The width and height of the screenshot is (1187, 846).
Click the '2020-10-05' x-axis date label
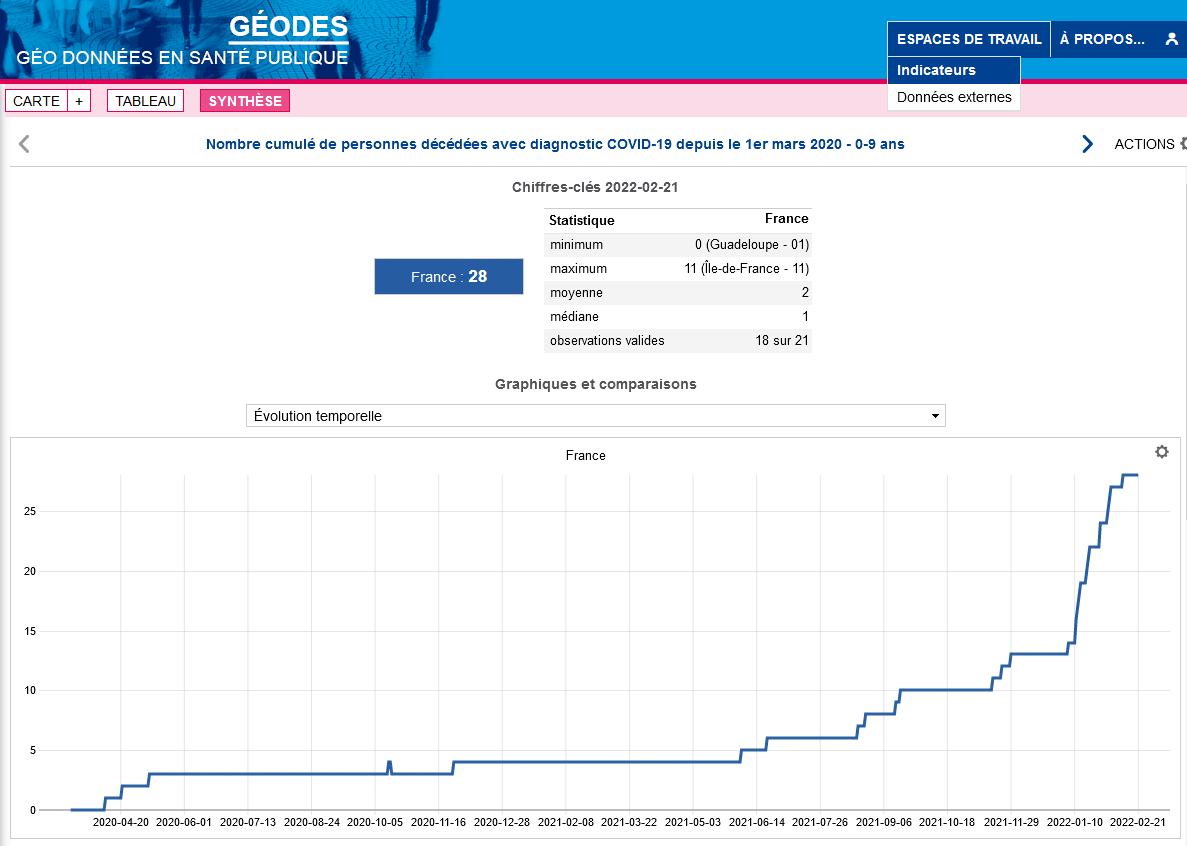[x=375, y=822]
